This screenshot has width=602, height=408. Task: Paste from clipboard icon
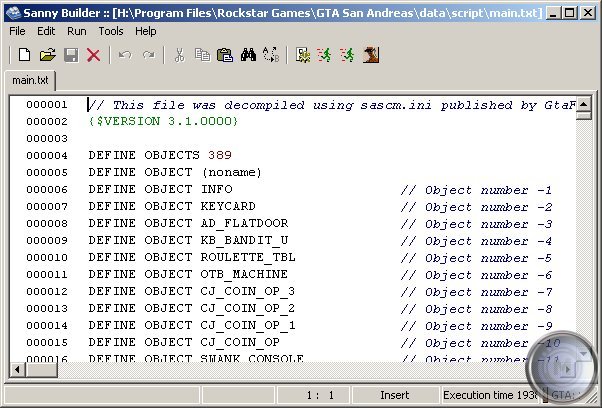point(225,55)
